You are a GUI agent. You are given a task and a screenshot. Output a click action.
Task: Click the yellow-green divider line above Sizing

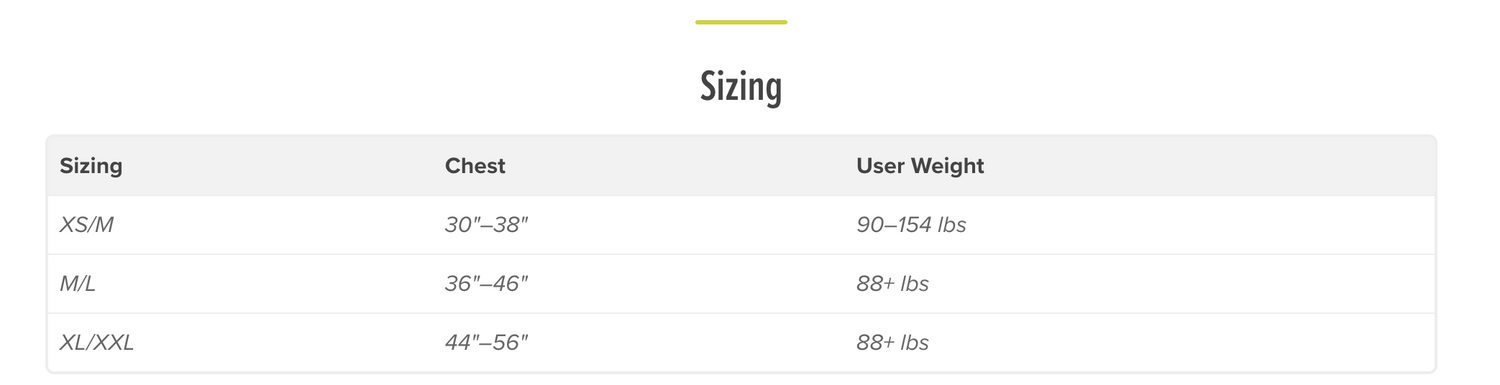pos(741,22)
